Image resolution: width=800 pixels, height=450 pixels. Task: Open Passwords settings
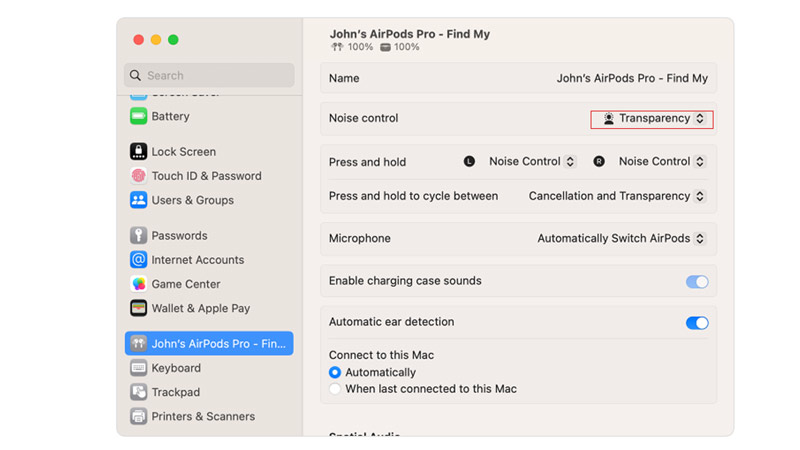tap(209, 235)
